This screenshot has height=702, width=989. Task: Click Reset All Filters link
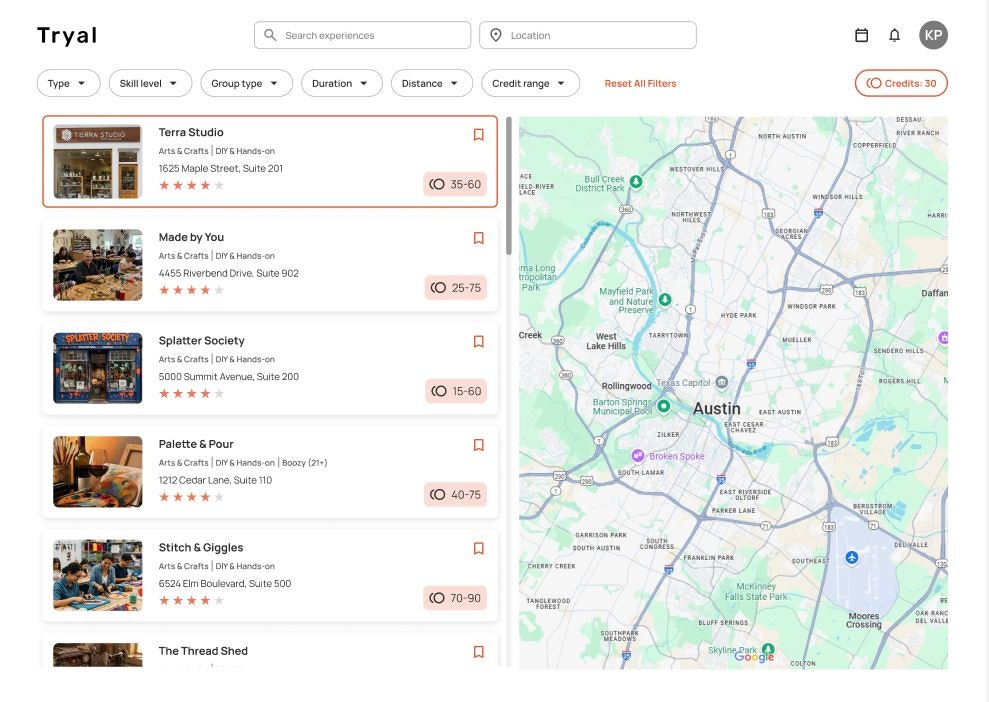click(640, 83)
